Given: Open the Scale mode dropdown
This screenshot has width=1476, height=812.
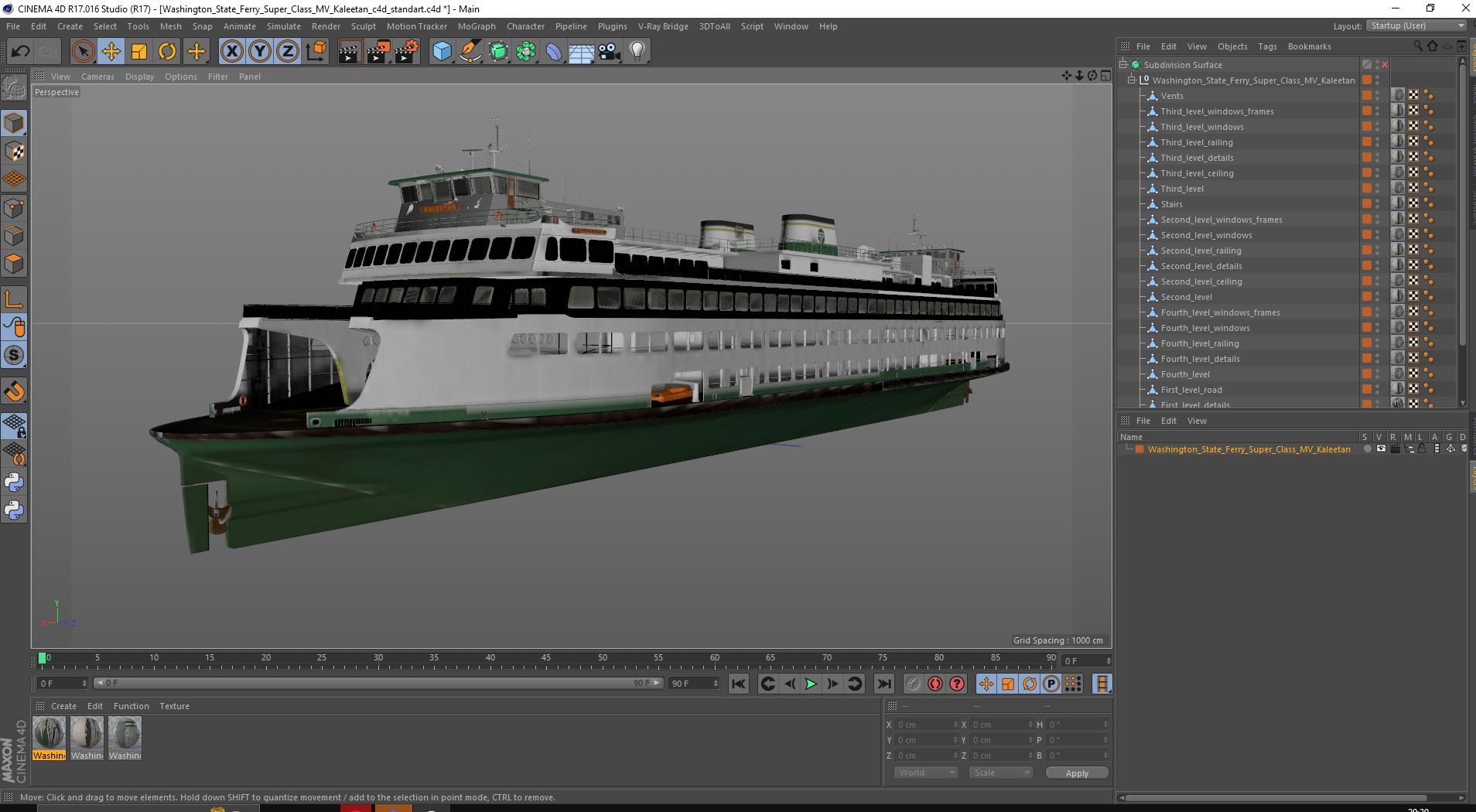Looking at the screenshot, I should click(x=1001, y=773).
